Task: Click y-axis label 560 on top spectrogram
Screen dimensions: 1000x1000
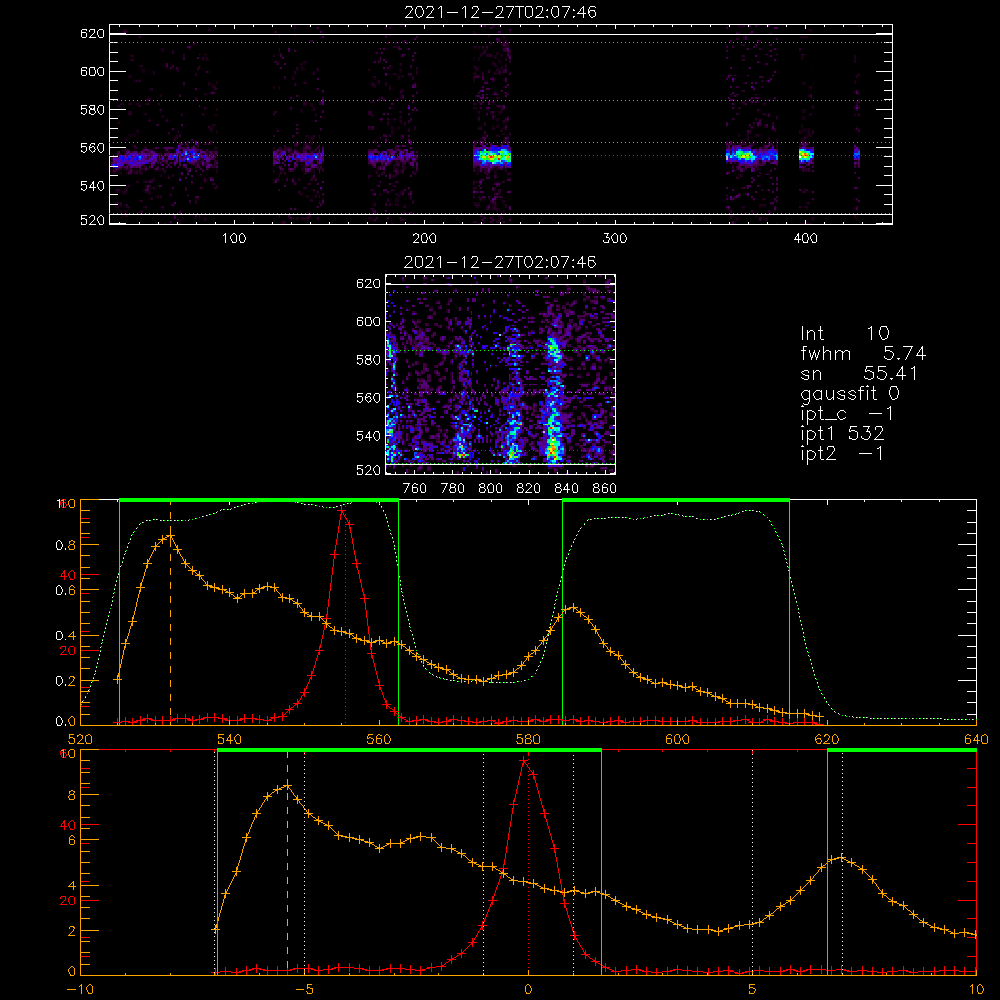Action: coord(92,148)
